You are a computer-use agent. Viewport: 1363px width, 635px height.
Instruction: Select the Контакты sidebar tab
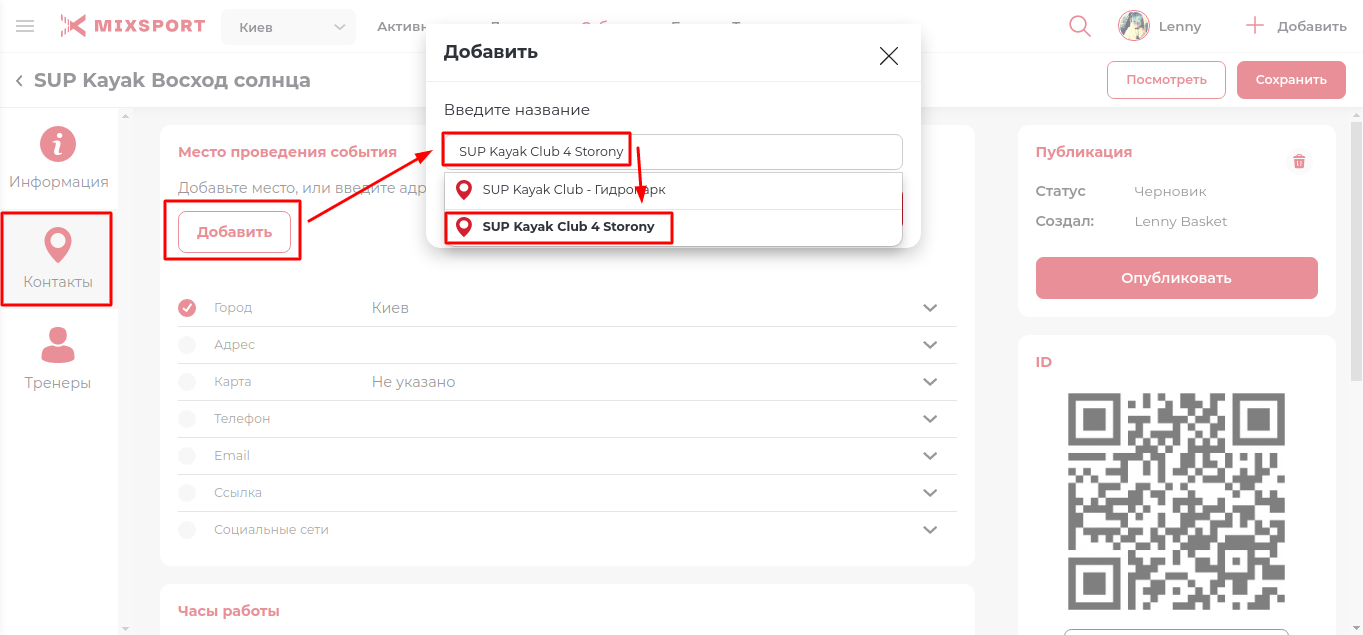coord(58,258)
